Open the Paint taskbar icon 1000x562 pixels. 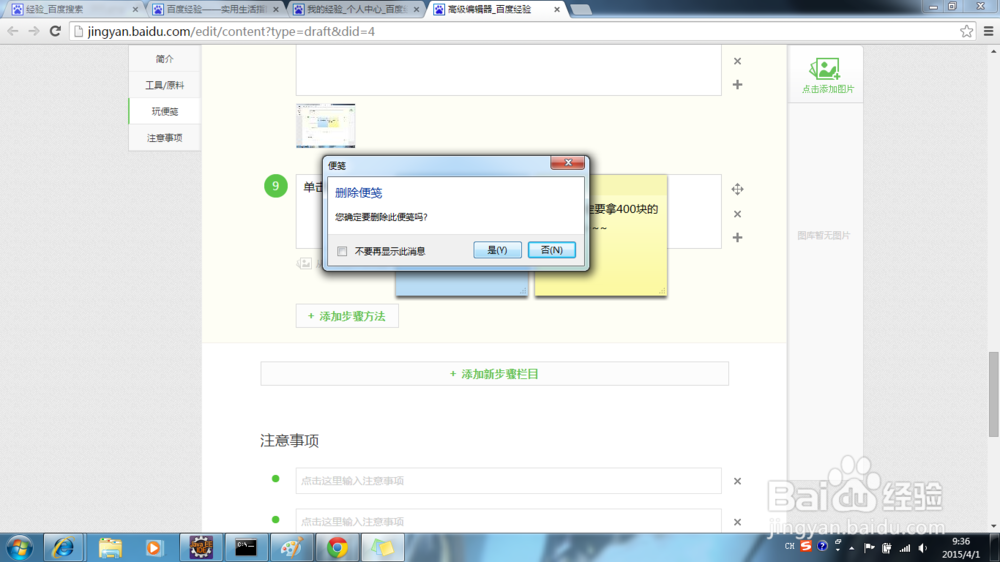291,548
